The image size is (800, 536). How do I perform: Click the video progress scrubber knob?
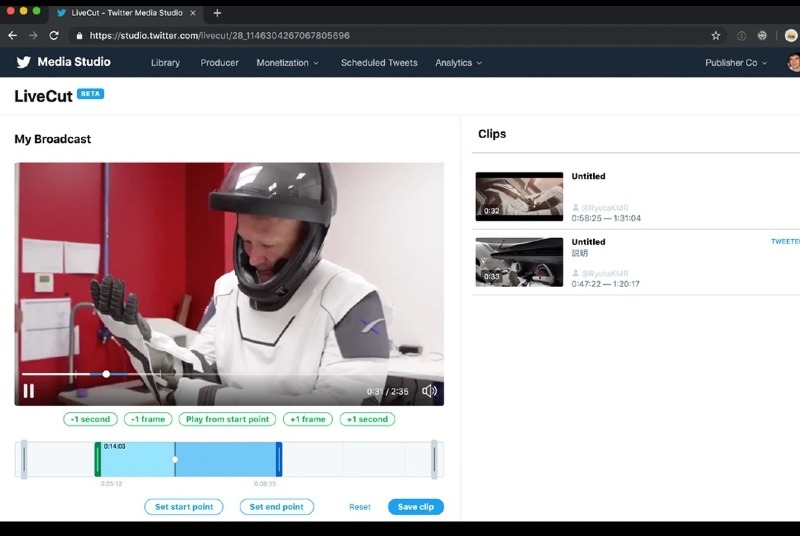click(x=106, y=374)
